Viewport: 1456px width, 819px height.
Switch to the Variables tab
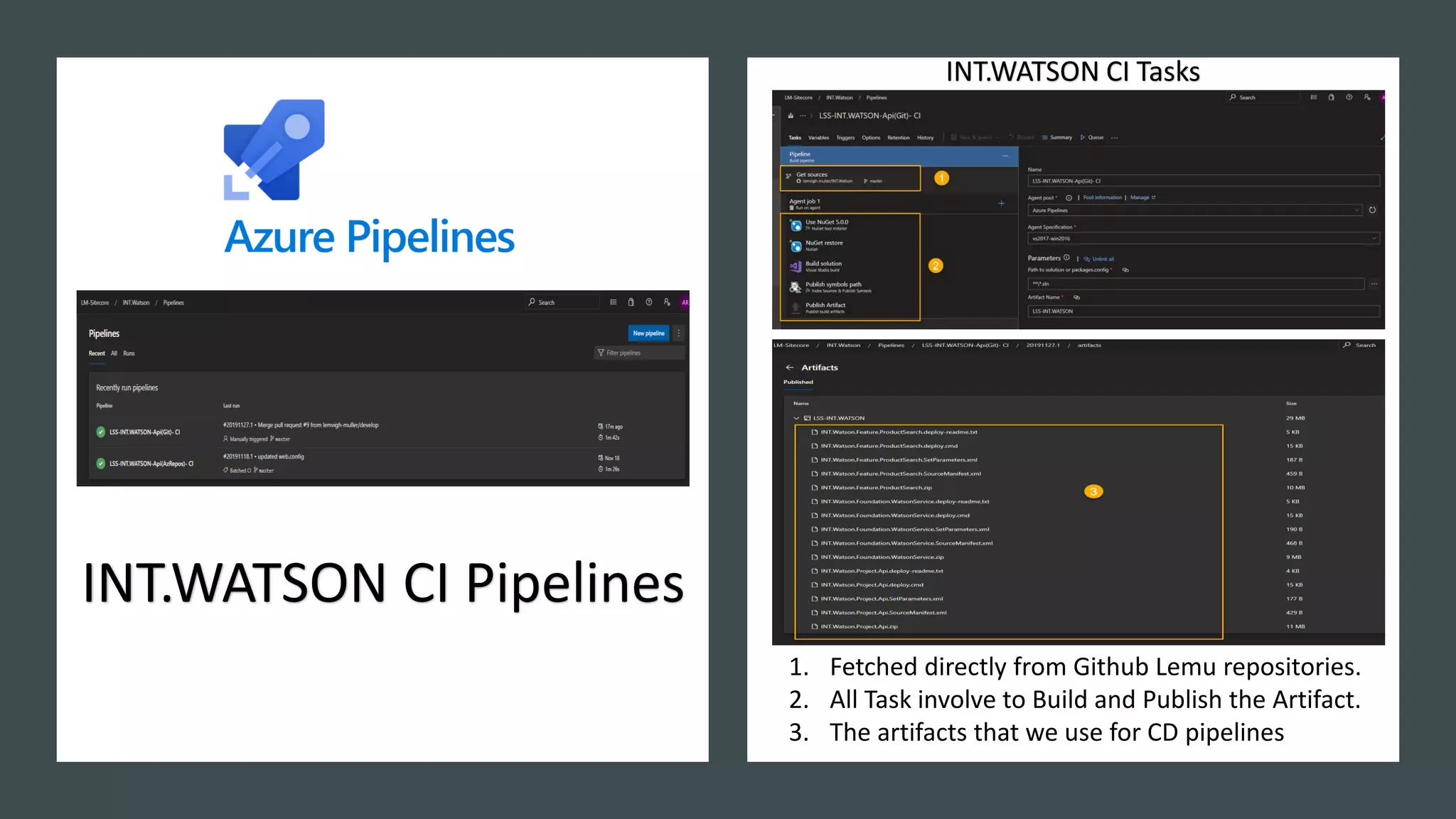[818, 138]
